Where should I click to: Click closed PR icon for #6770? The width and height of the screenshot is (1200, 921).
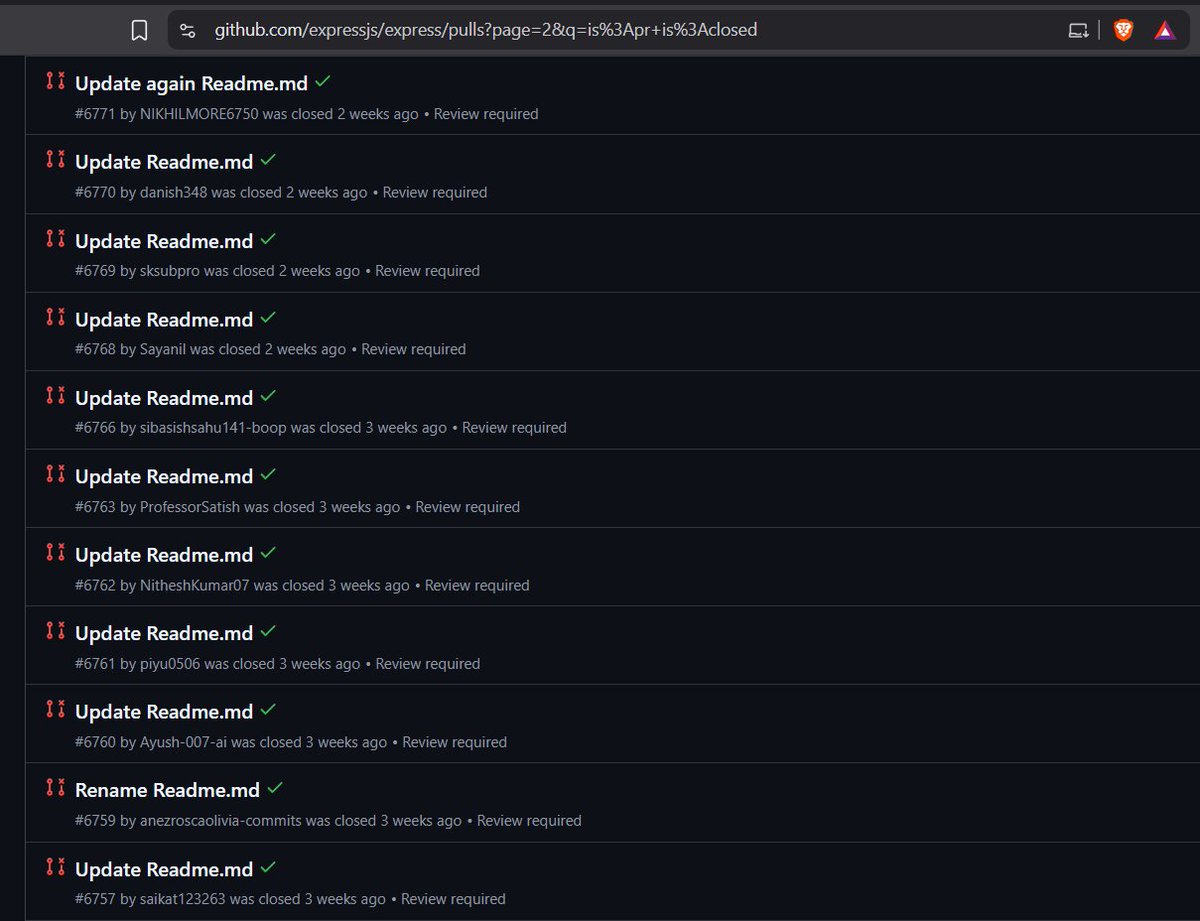click(x=56, y=159)
